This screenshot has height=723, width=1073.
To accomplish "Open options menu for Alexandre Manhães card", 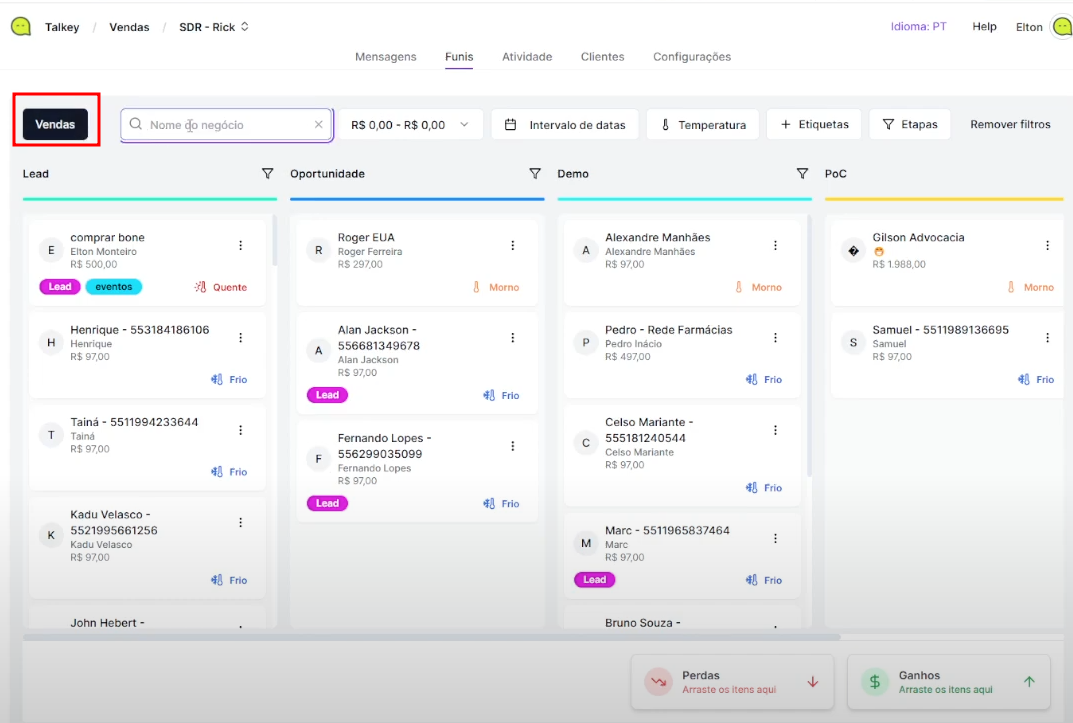I will coord(775,245).
